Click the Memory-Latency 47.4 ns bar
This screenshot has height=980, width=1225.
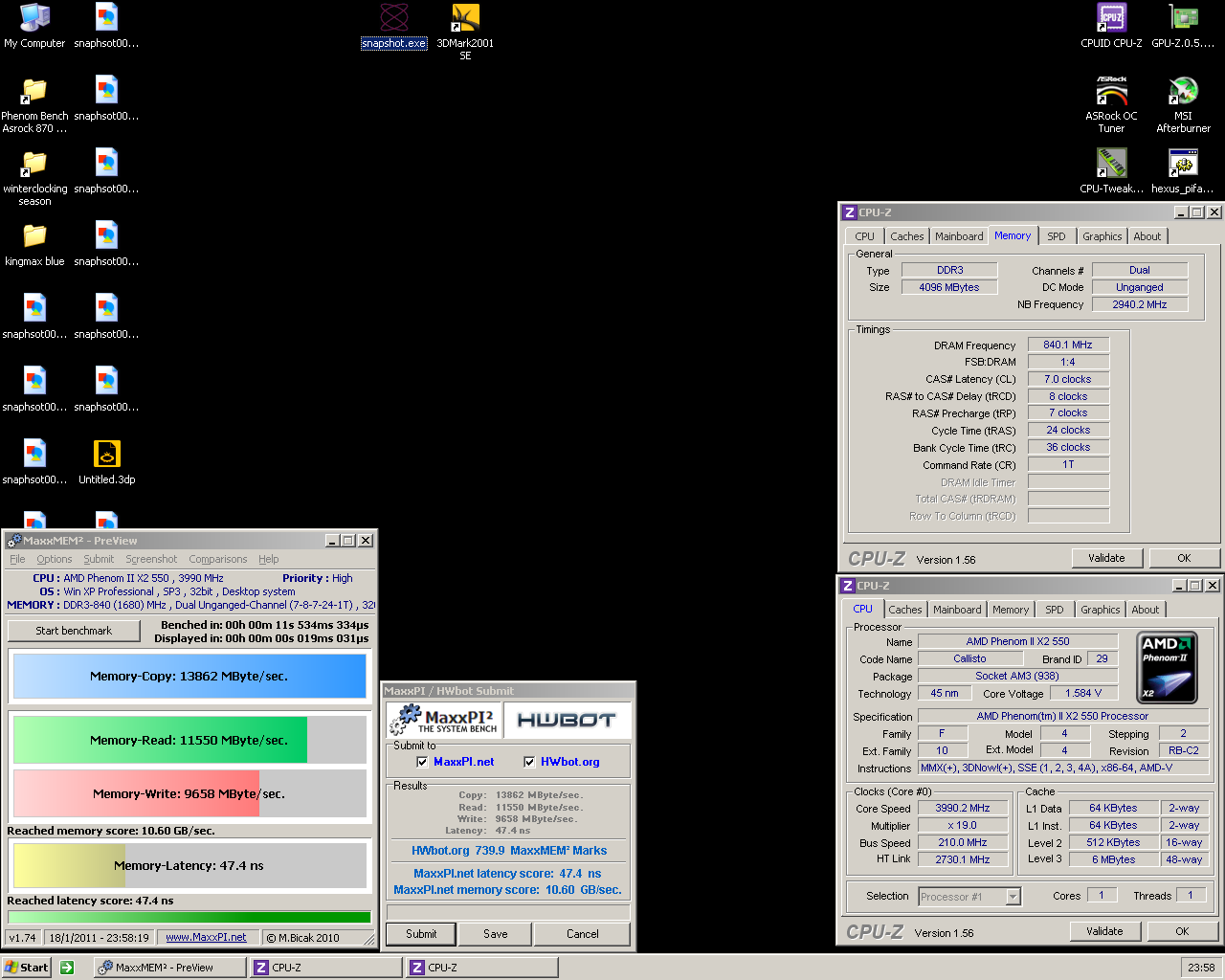(x=189, y=865)
